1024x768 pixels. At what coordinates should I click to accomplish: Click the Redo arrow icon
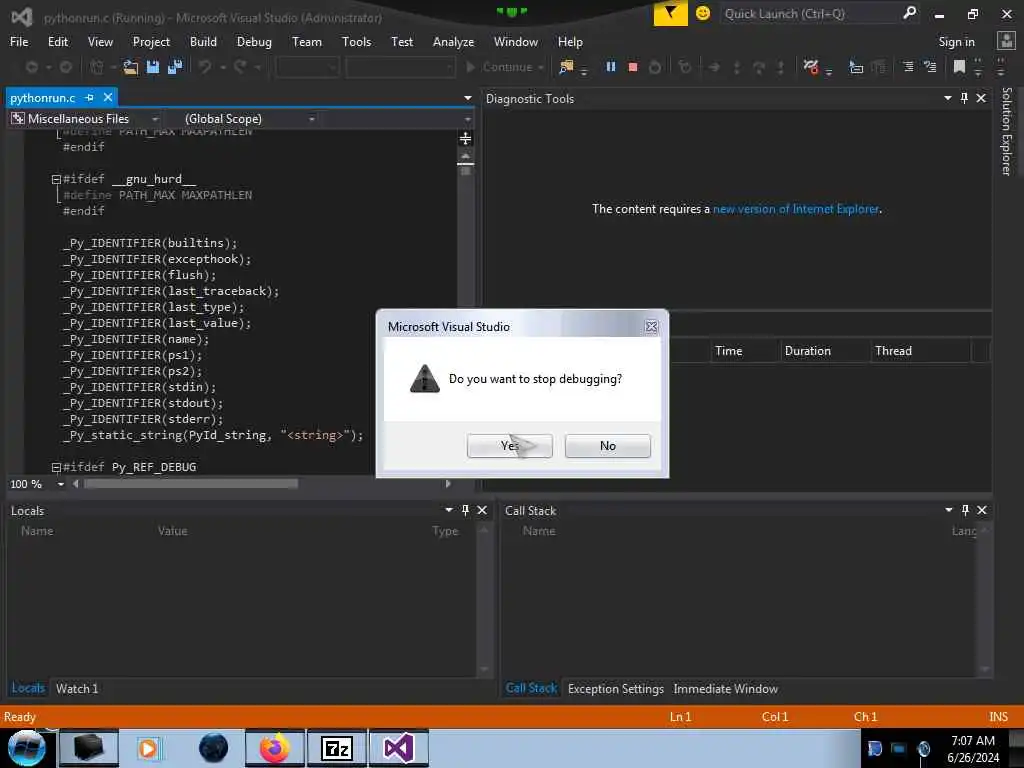click(x=240, y=67)
